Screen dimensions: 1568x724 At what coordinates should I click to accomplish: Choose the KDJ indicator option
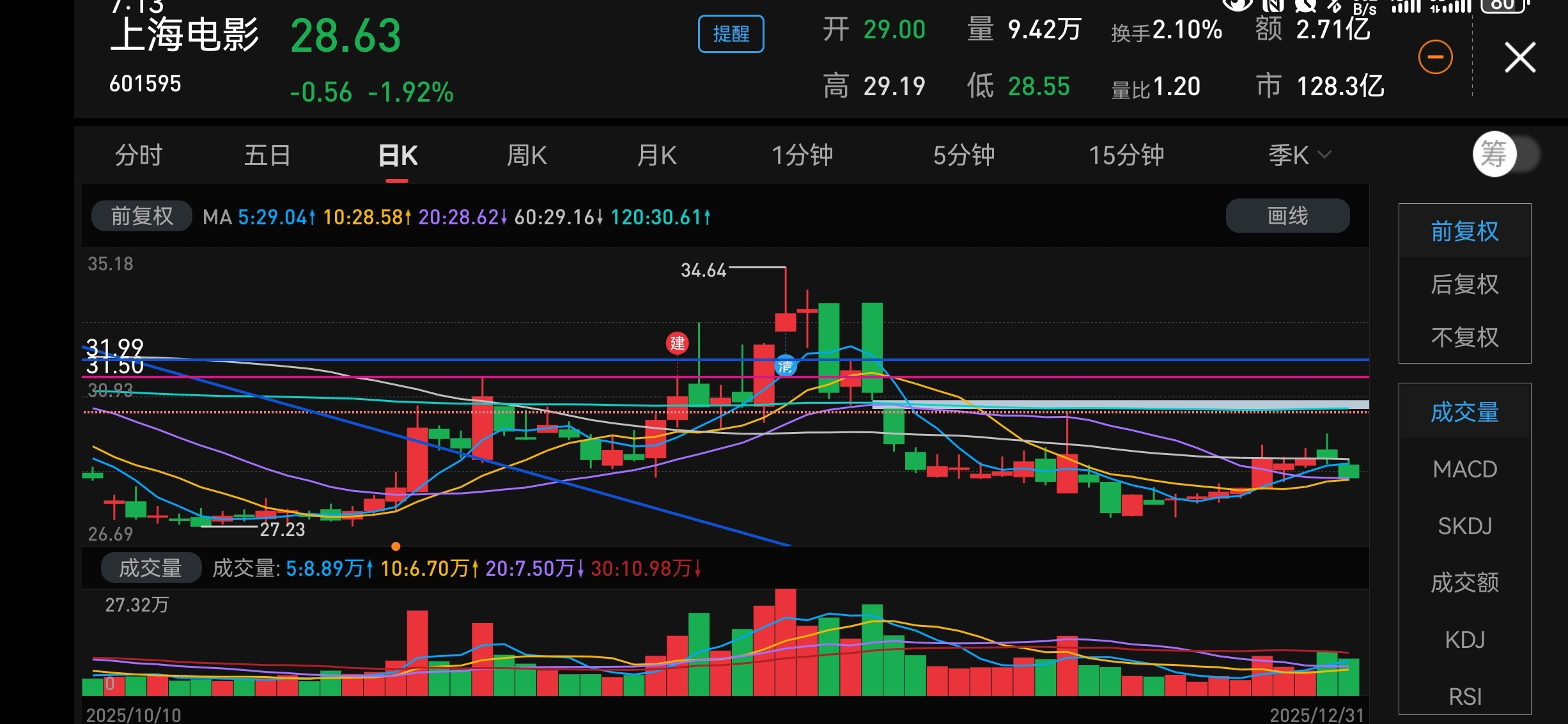pos(1464,640)
